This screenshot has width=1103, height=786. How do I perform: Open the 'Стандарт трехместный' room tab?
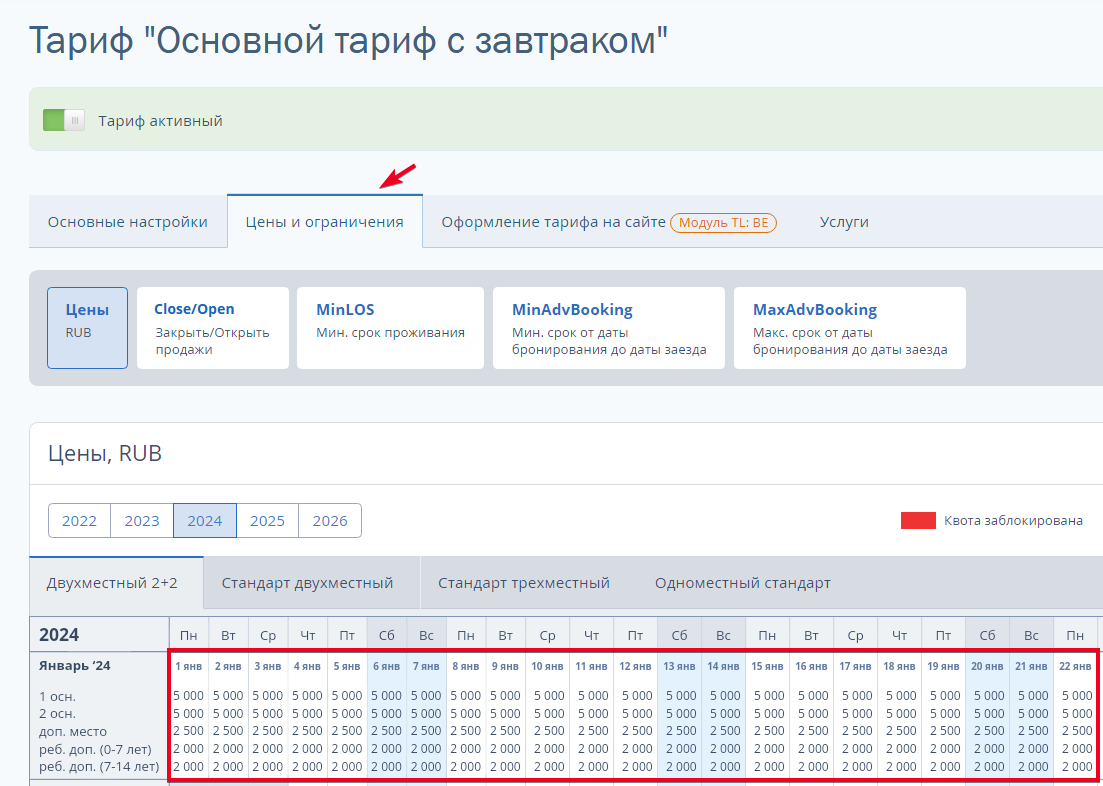coord(523,583)
